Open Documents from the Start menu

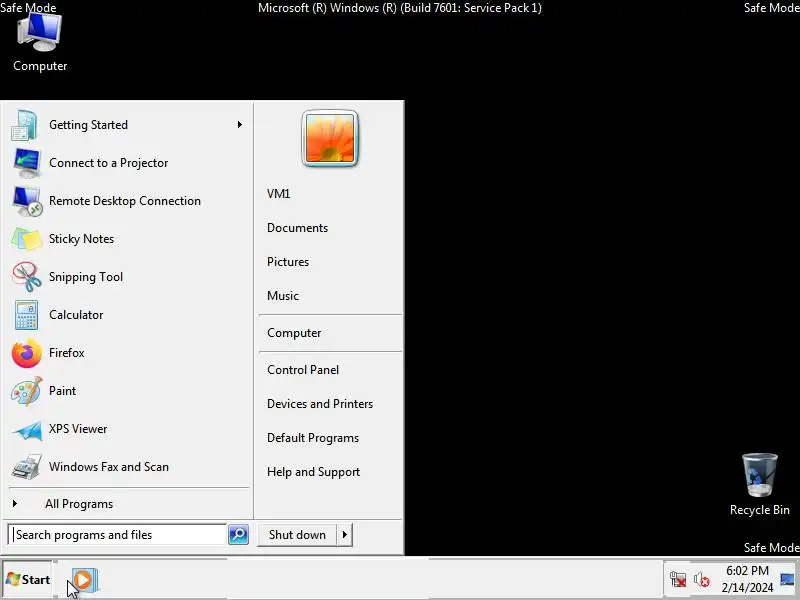click(x=297, y=228)
